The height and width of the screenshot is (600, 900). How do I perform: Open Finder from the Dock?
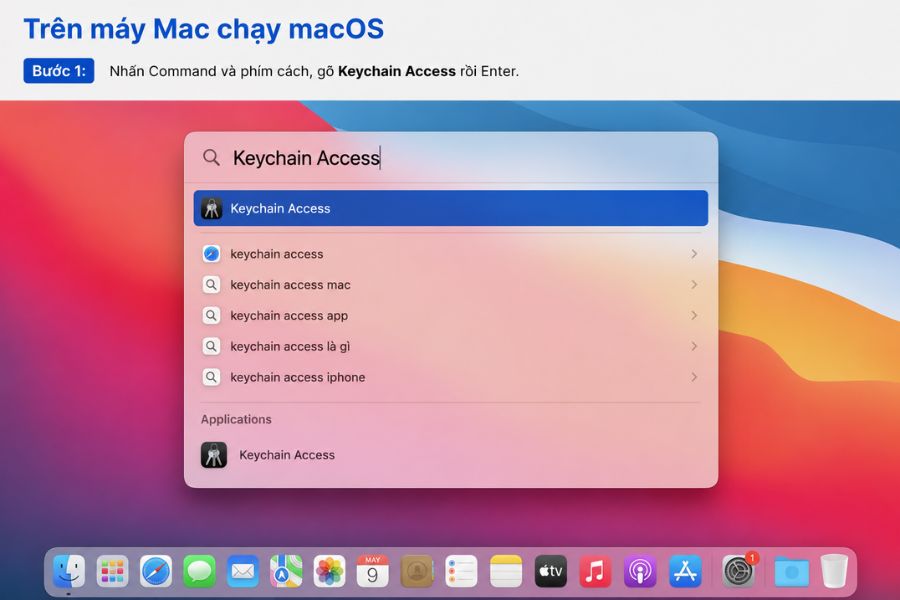[69, 571]
